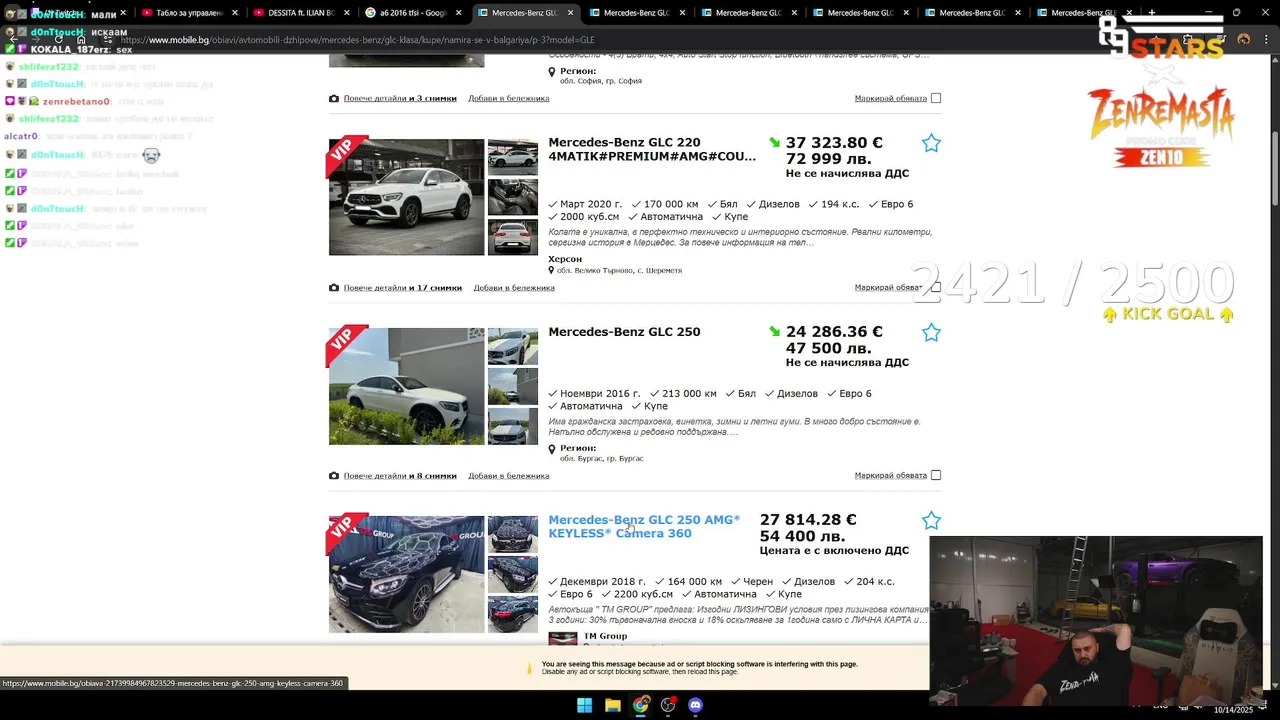This screenshot has height=720, width=1280.
Task: Open the bottom small thumbnail of the GLC 220
Action: 513,237
